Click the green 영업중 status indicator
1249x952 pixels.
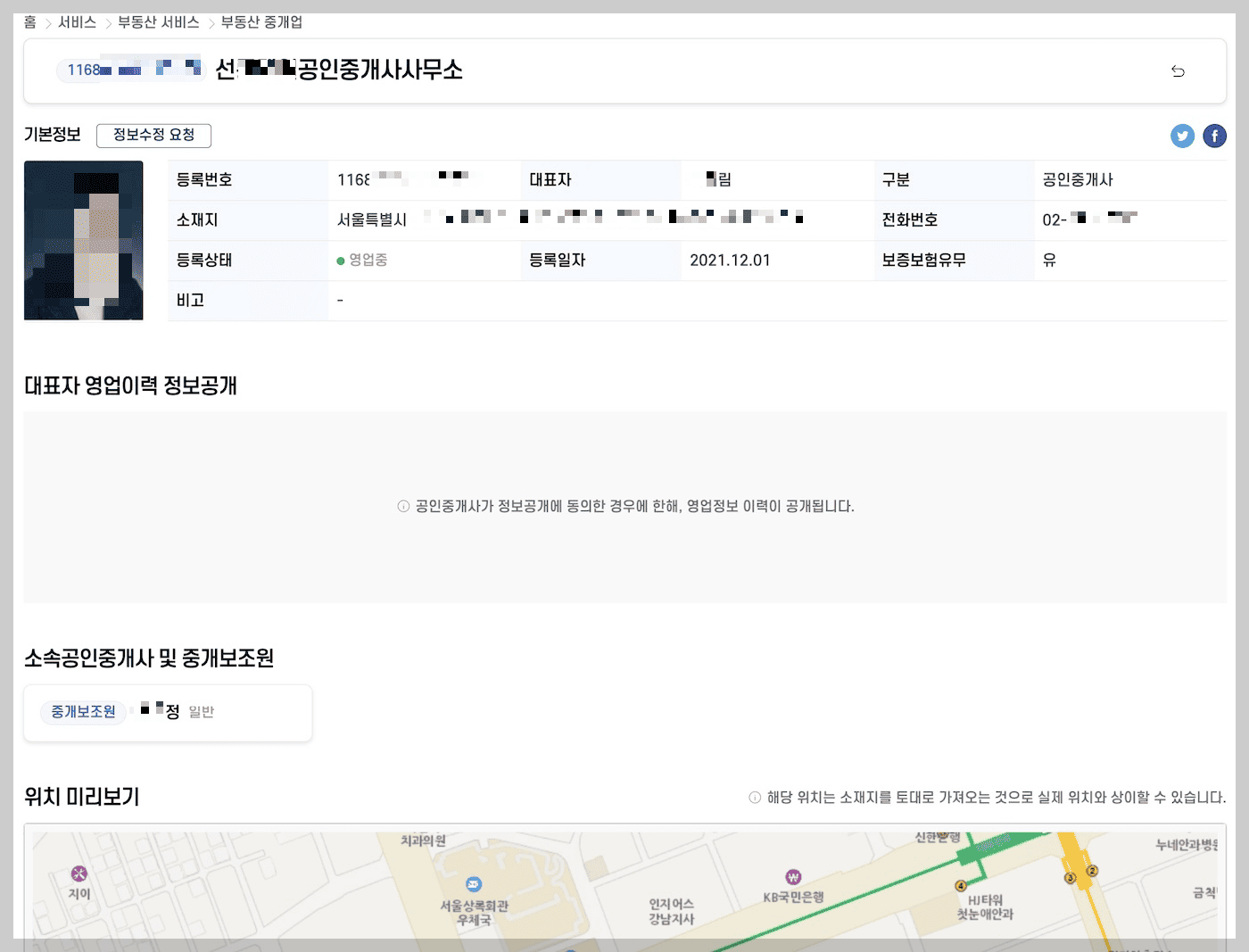362,260
